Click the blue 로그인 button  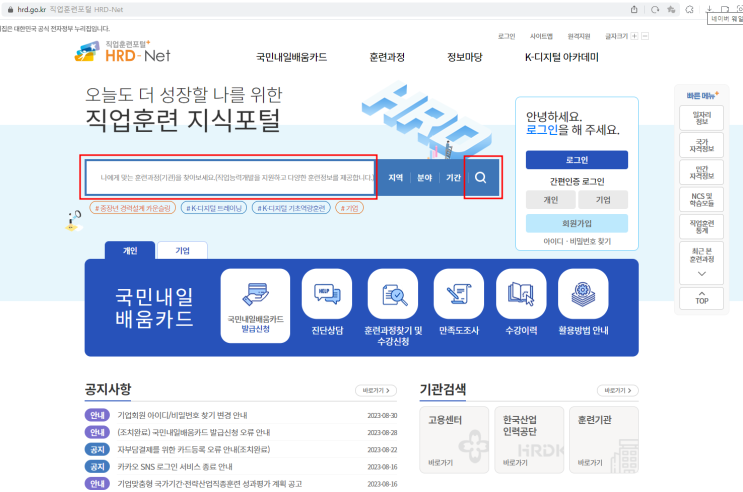577,160
